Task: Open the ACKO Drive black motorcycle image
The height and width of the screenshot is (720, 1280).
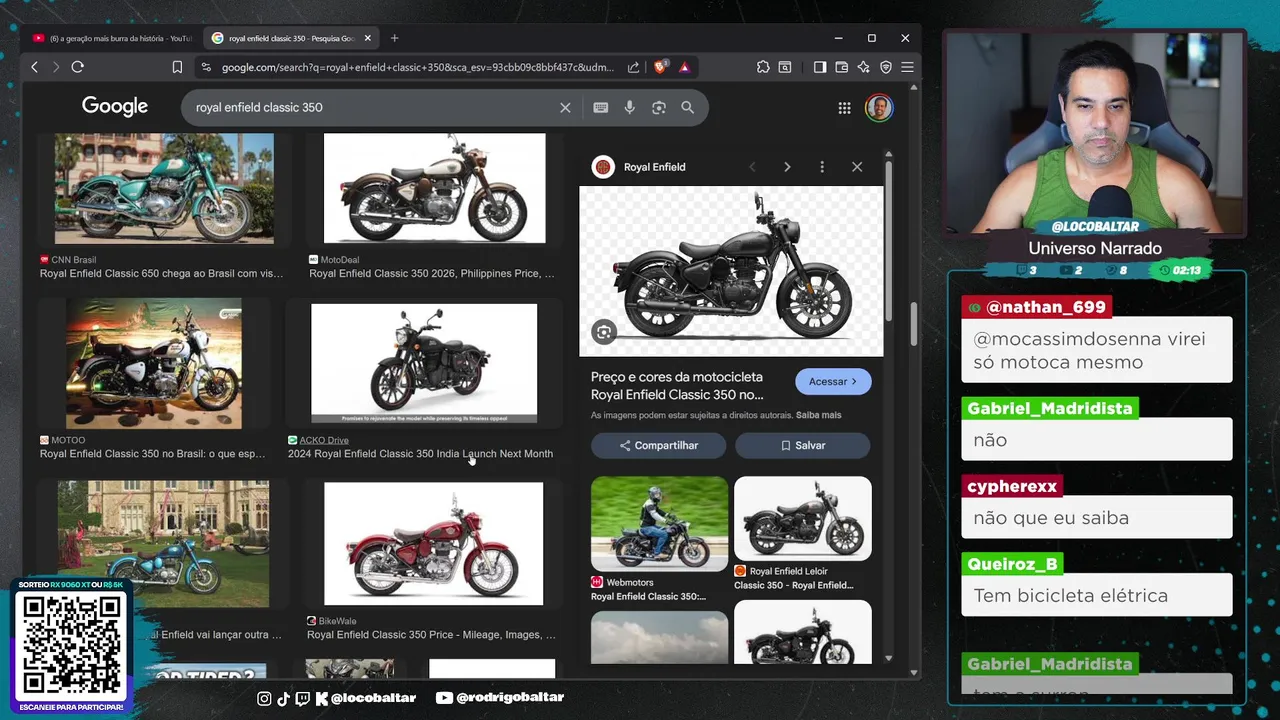Action: pos(424,363)
